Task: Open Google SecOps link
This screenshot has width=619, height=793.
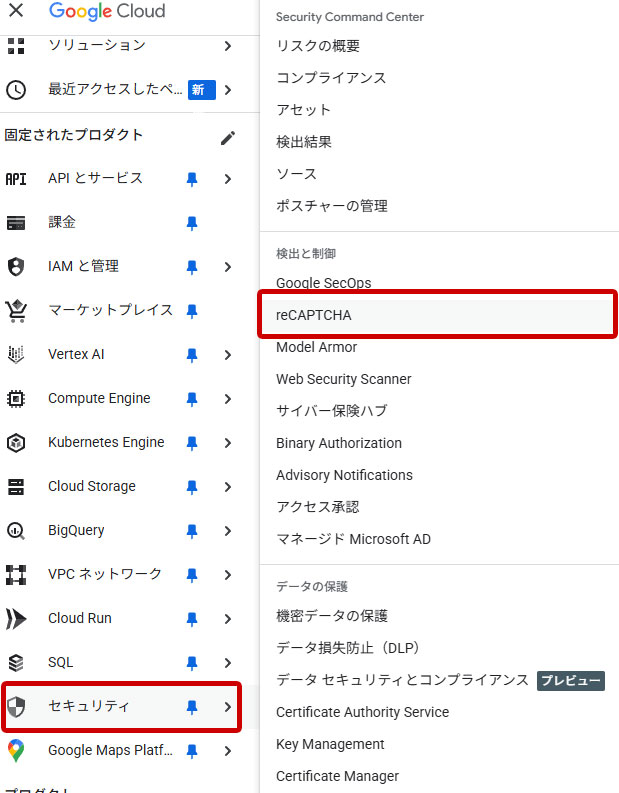Action: point(324,283)
